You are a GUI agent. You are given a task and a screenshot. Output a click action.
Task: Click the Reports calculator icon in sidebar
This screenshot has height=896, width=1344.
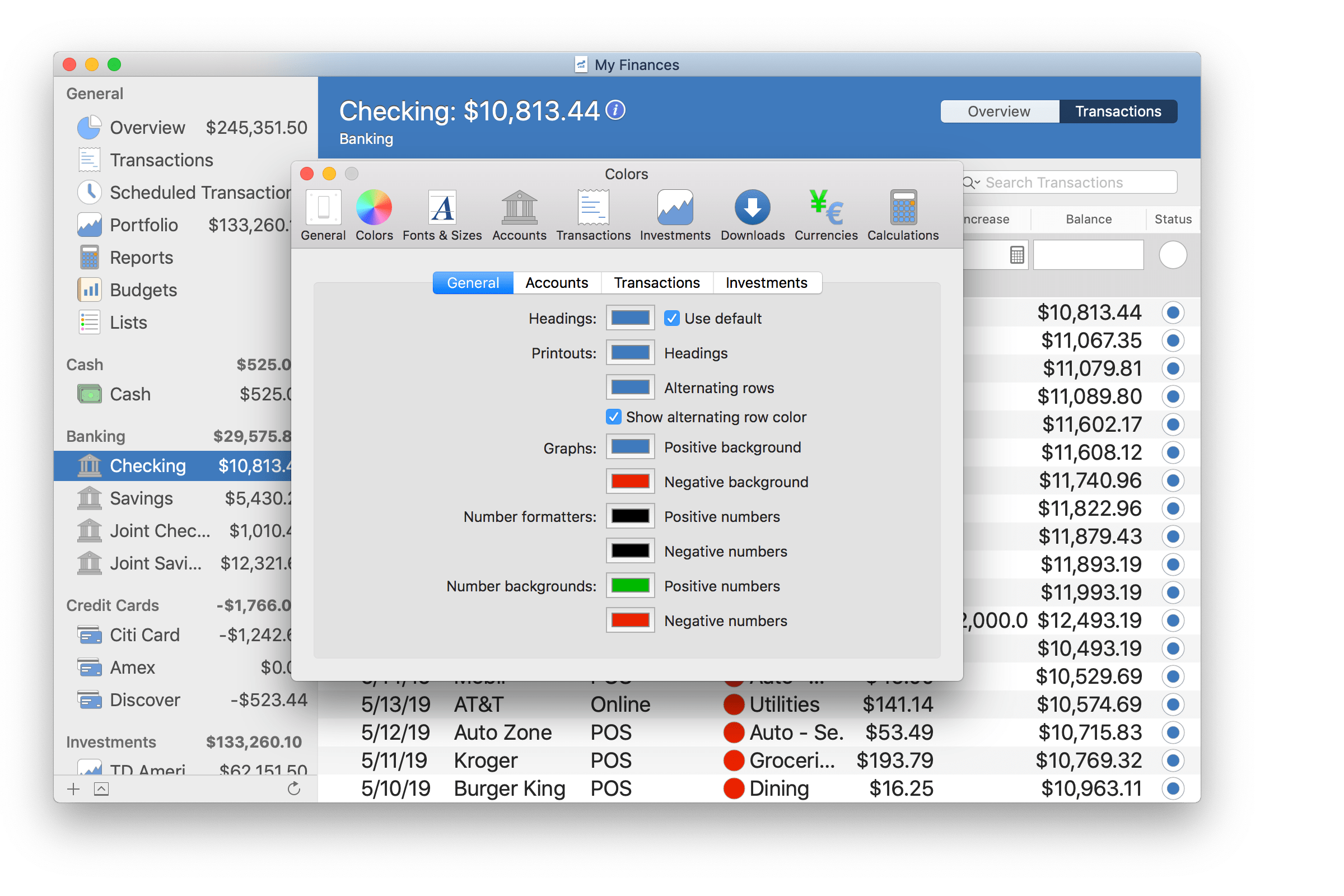coord(89,257)
